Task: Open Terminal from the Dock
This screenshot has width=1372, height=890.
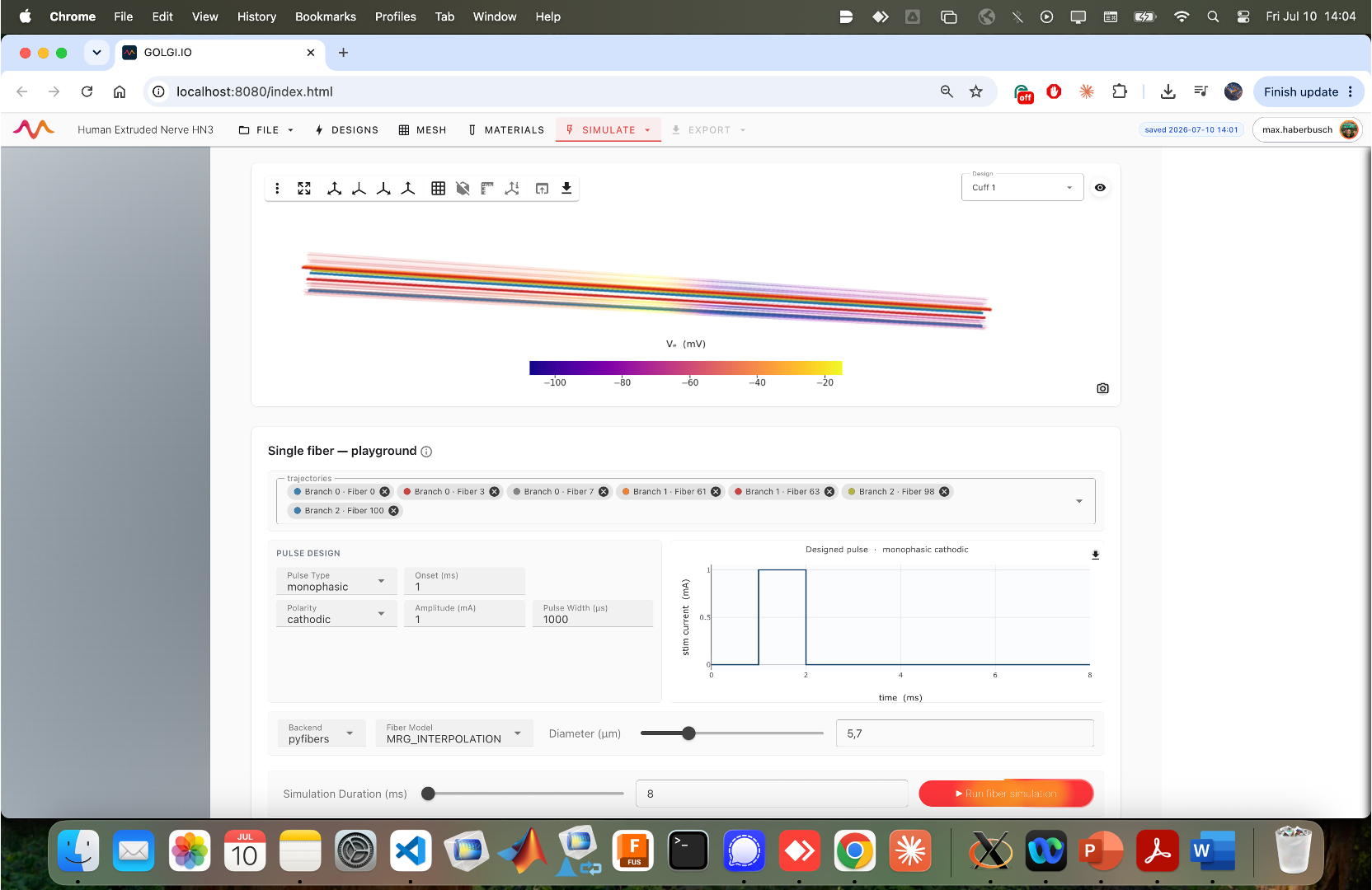Action: pyautogui.click(x=688, y=851)
